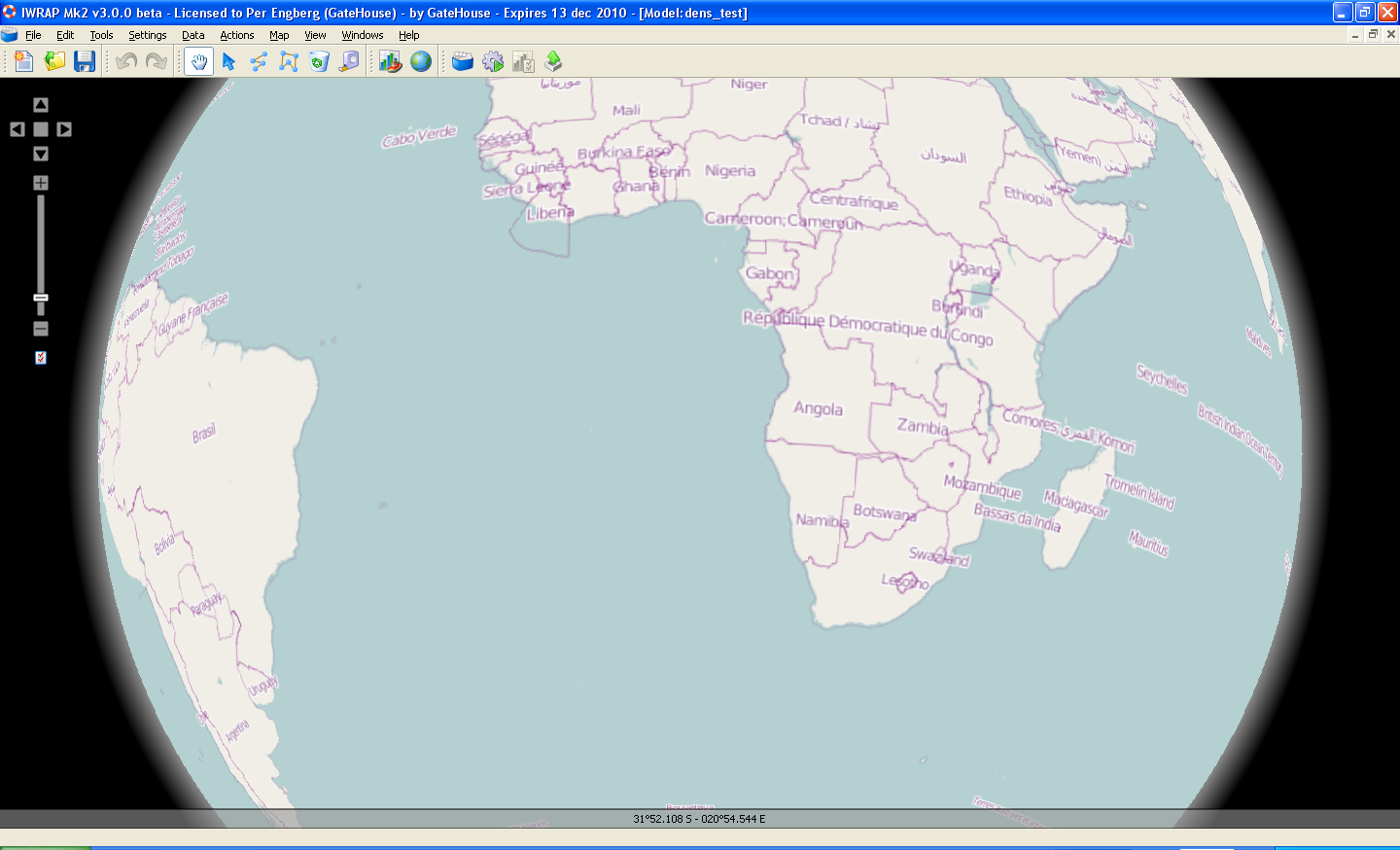Select the hand pan tool
Screen dimensions: 1400x850
pyautogui.click(x=198, y=61)
